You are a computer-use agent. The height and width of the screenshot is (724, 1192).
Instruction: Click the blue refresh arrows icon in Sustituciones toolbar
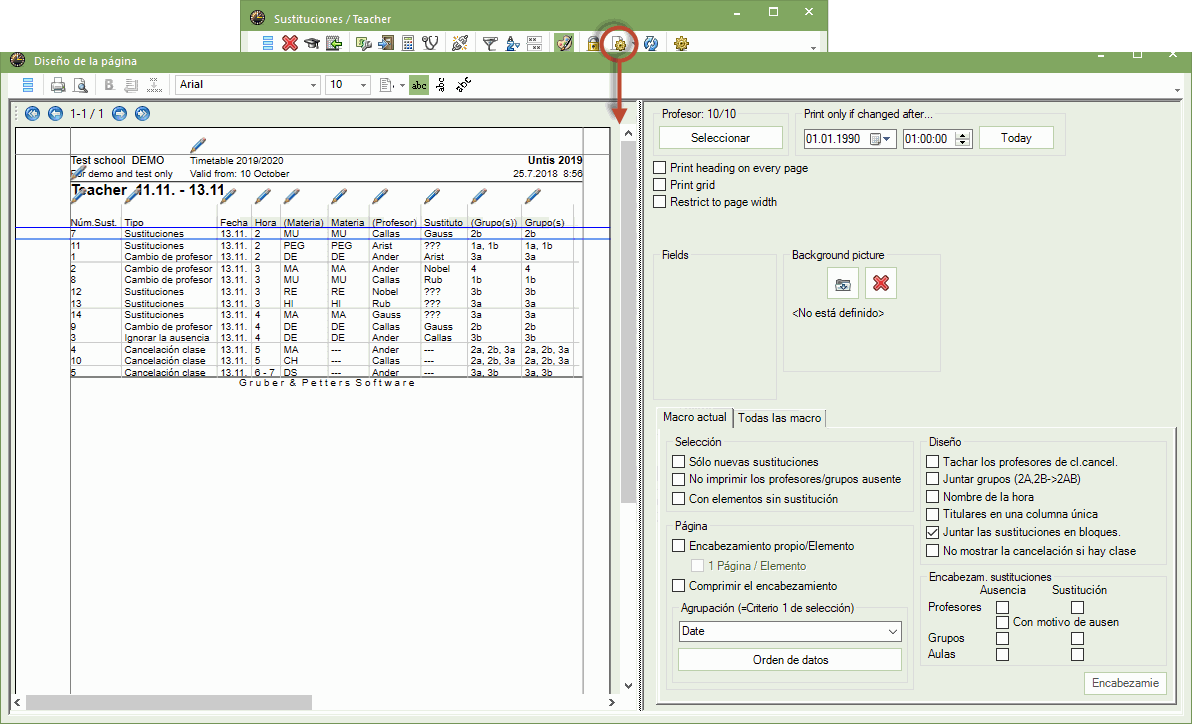pos(651,43)
